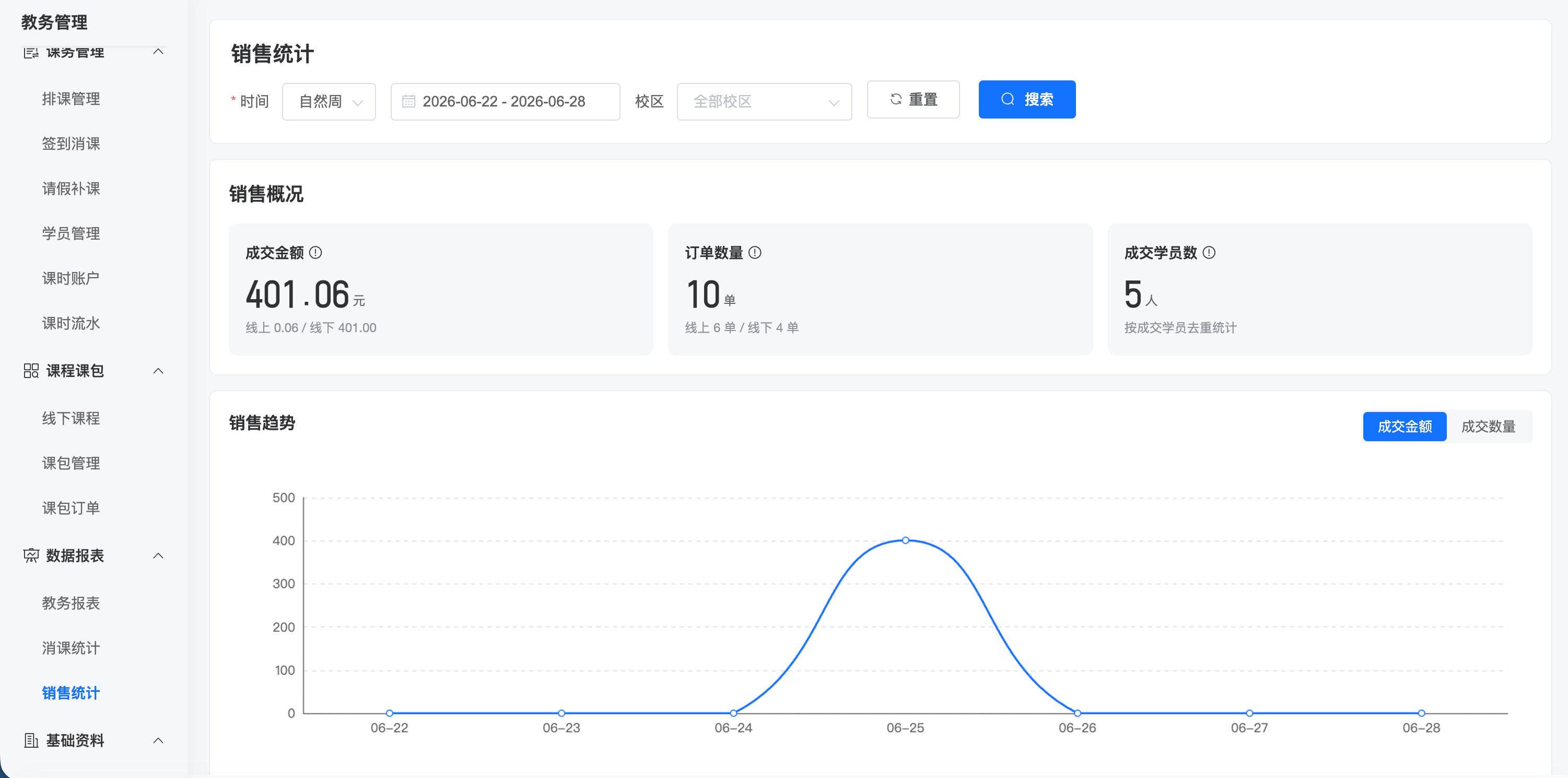Viewport: 1568px width, 778px height.
Task: Open 签到消课 in sidebar
Action: (71, 144)
